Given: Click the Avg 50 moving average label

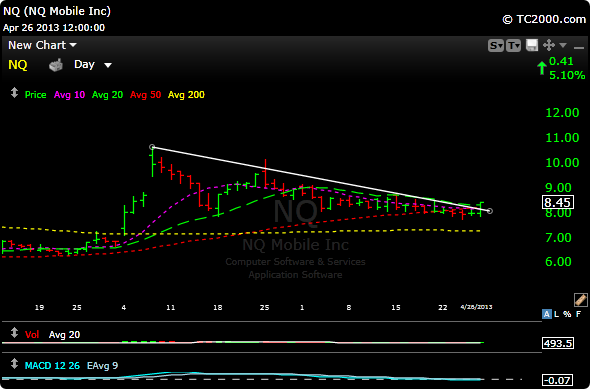Looking at the screenshot, I should pyautogui.click(x=145, y=95).
